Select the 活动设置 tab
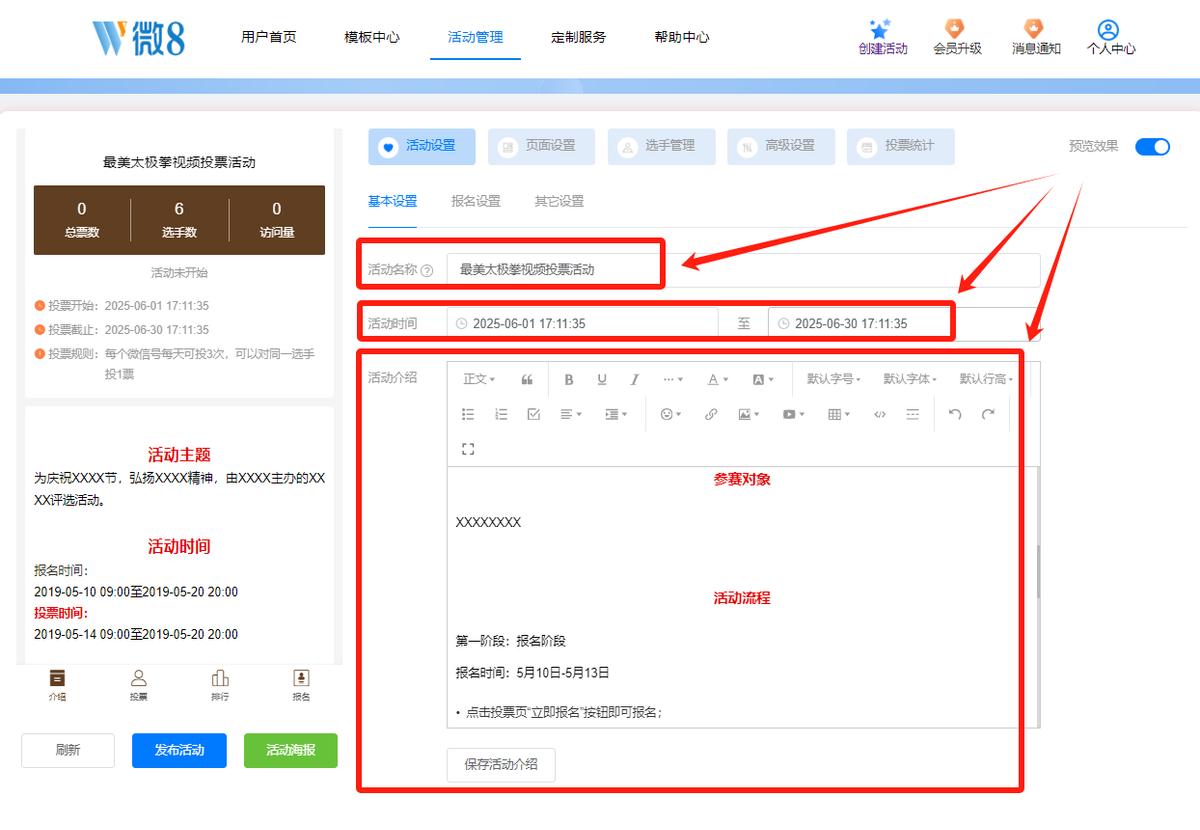Image resolution: width=1200 pixels, height=830 pixels. [422, 146]
